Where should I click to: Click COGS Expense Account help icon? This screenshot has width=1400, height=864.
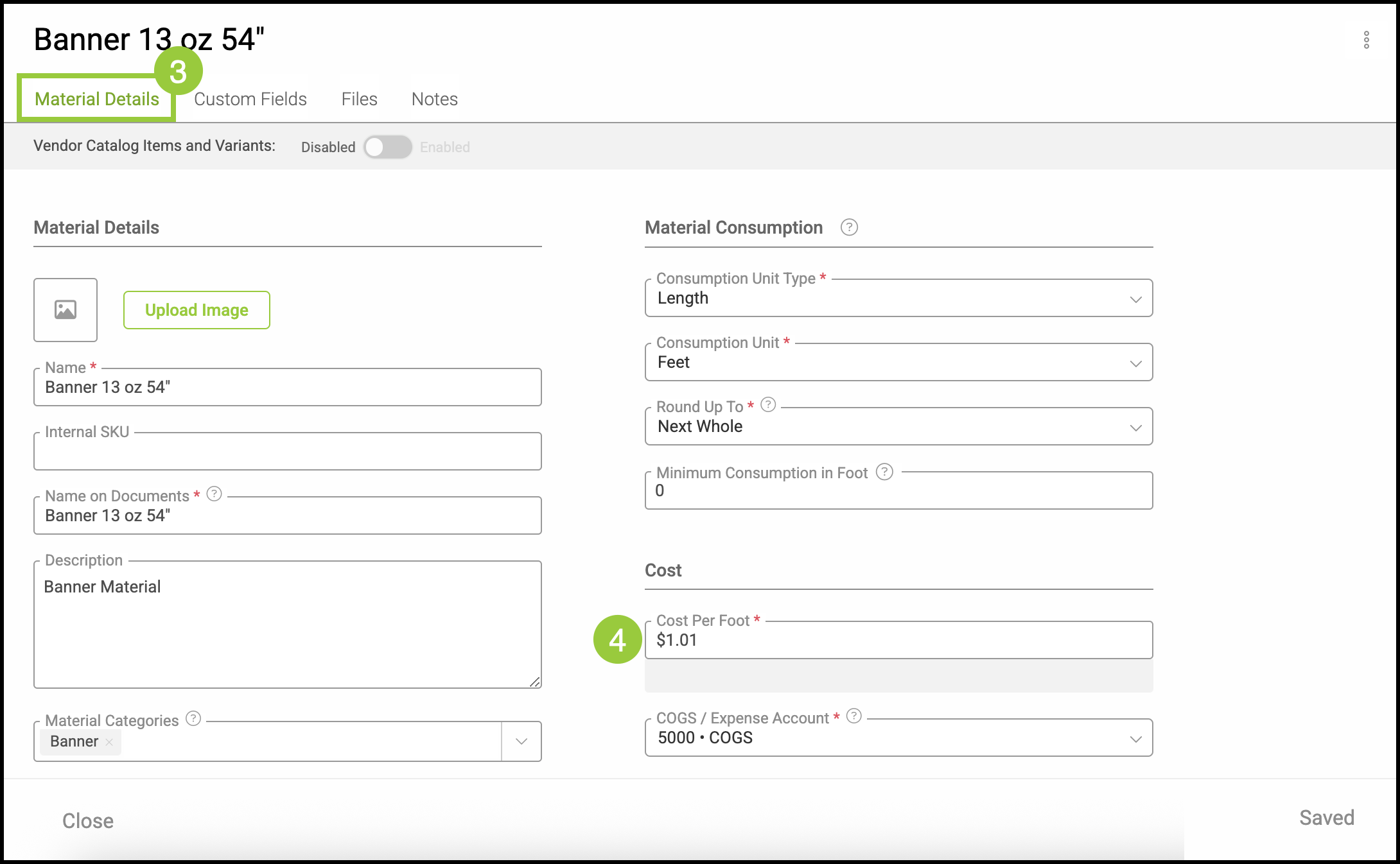click(853, 716)
